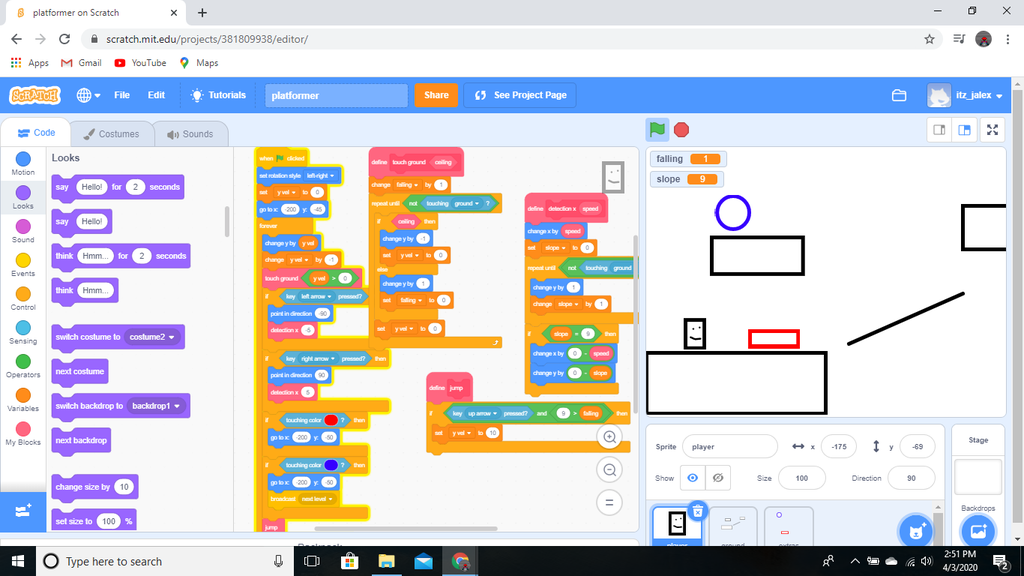Open the Windows Start menu
Viewport: 1024px width, 576px height.
pyautogui.click(x=18, y=561)
